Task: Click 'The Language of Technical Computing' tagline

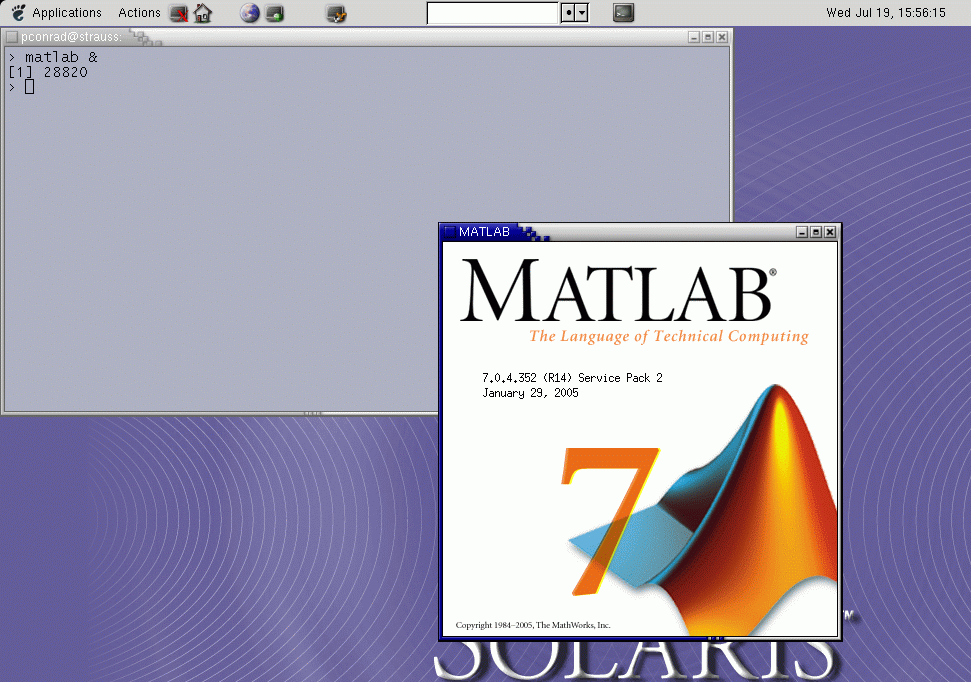Action: [x=669, y=336]
